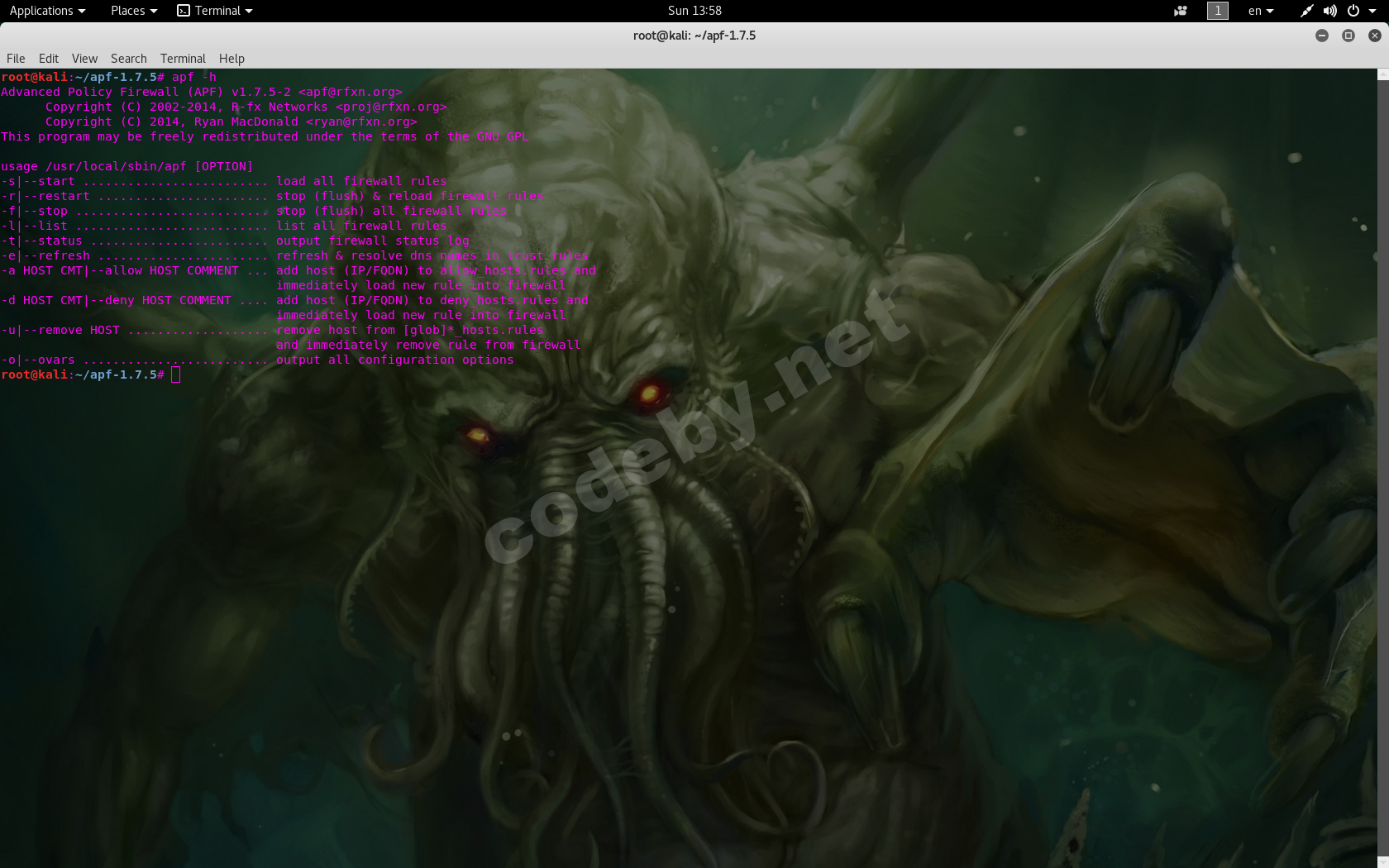Click the scrollbar up arrow in terminal

[x=1382, y=74]
